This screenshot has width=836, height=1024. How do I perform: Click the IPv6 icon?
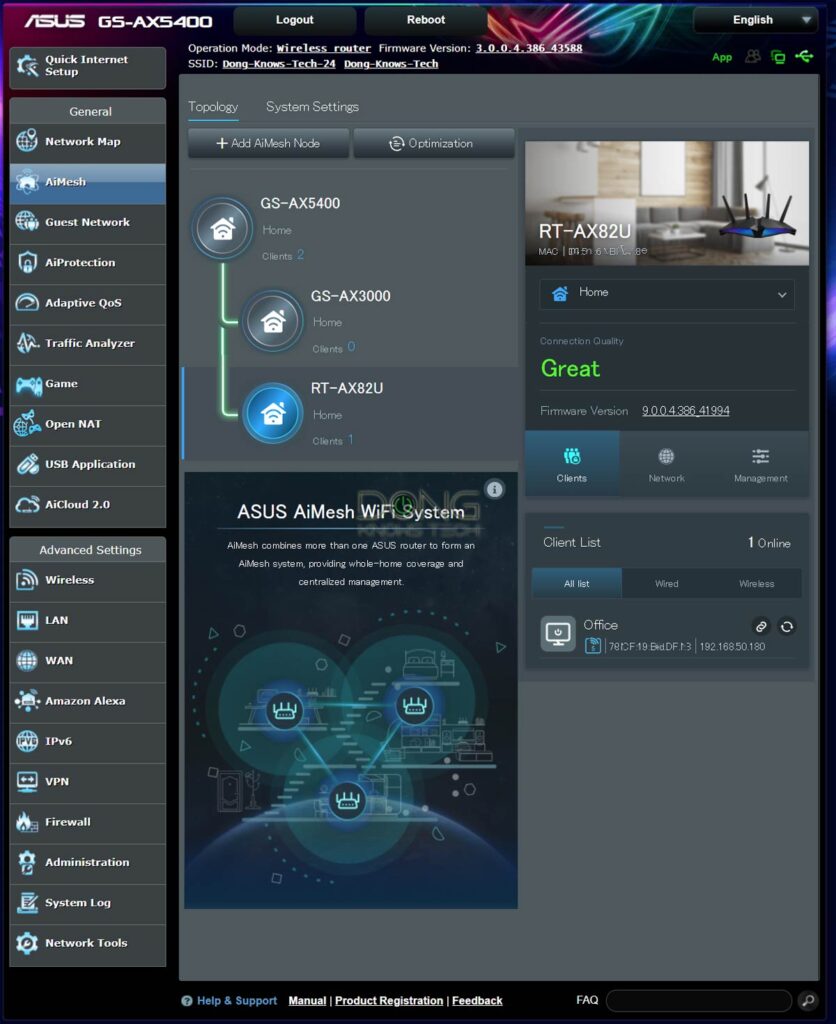point(27,741)
